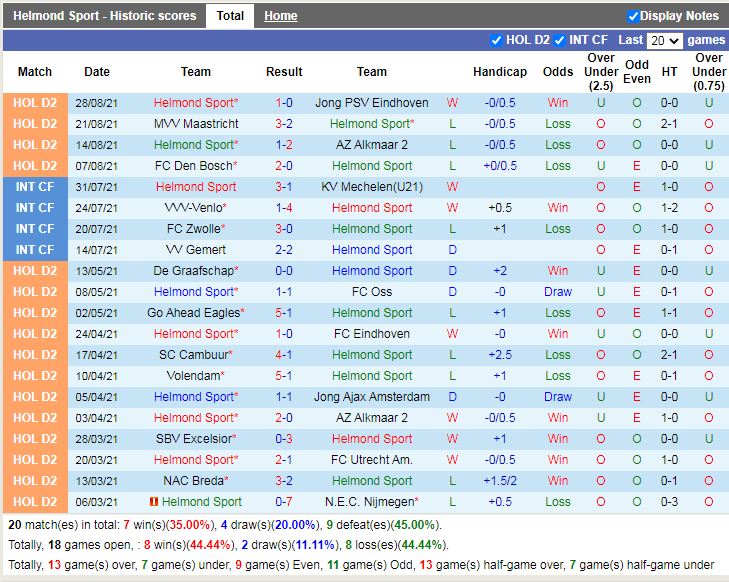Click the date 31/07/21

[x=97, y=187]
